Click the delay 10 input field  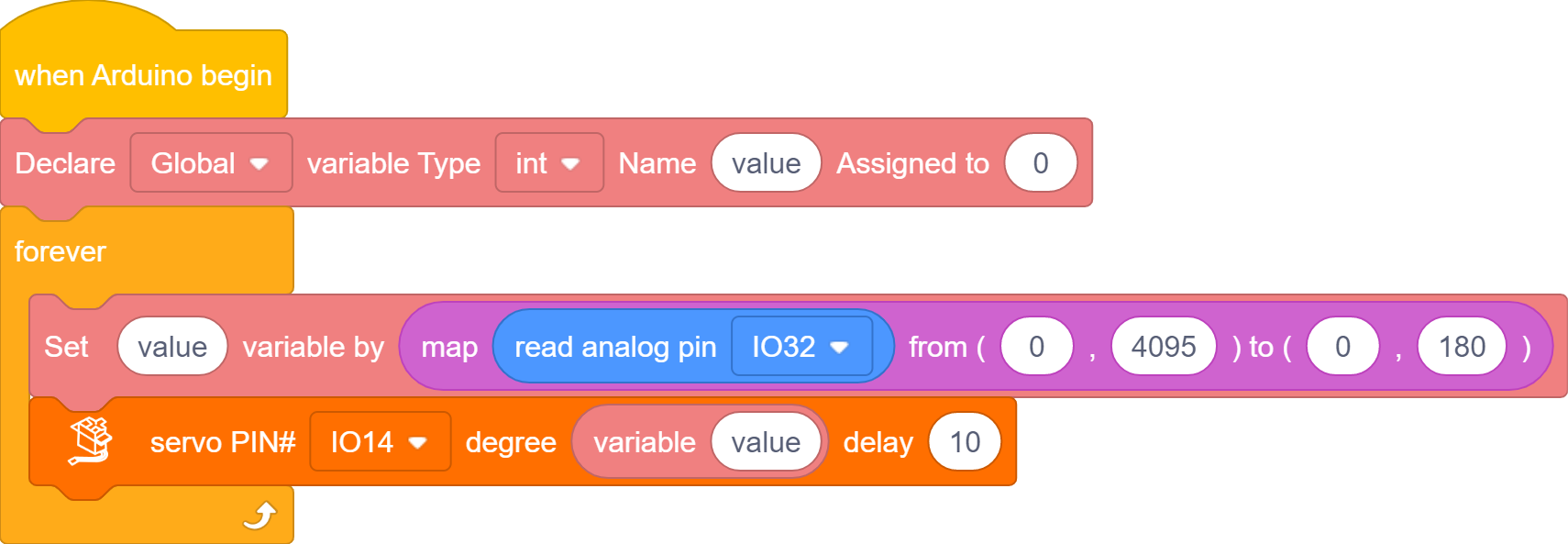965,441
